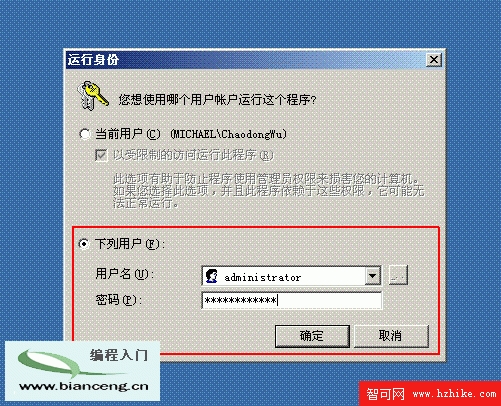Cancel the dialog with 取消 button
The width and height of the screenshot is (501, 406).
pos(391,336)
